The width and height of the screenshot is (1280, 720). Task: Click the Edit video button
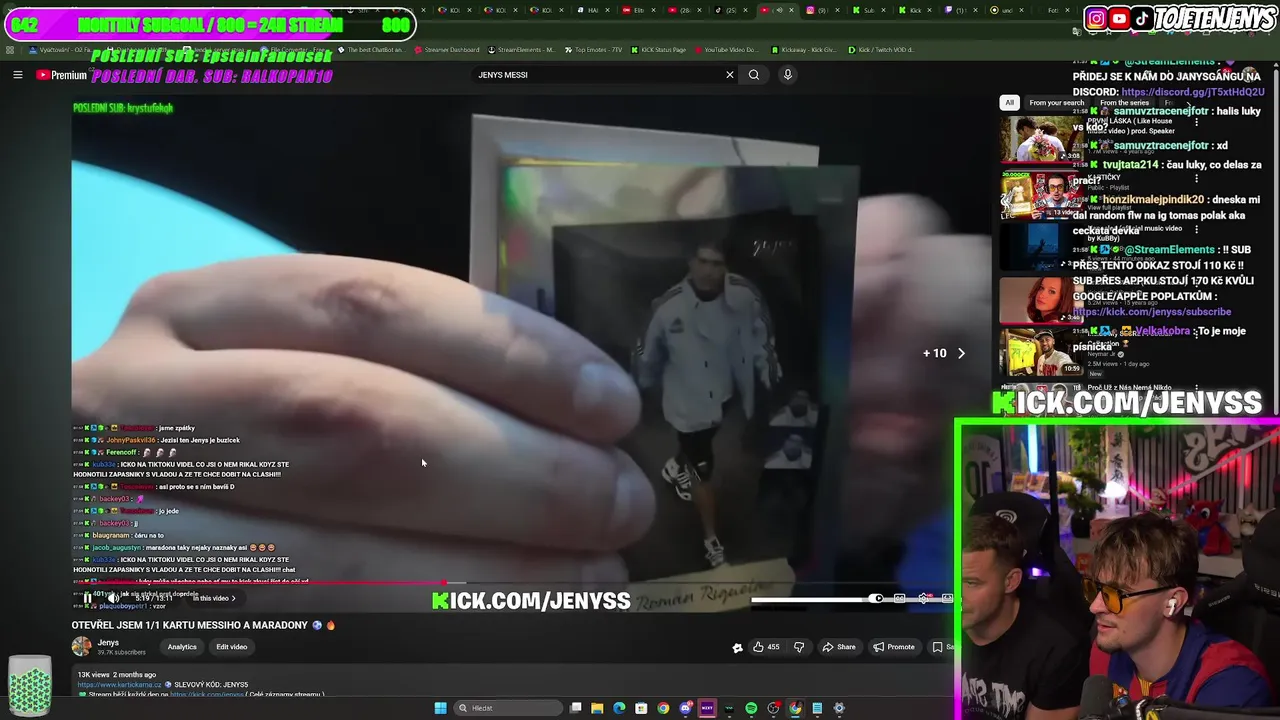tap(231, 647)
